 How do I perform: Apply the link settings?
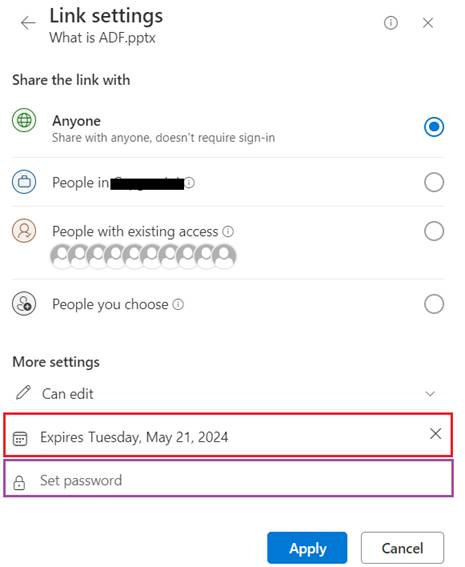pyautogui.click(x=307, y=548)
